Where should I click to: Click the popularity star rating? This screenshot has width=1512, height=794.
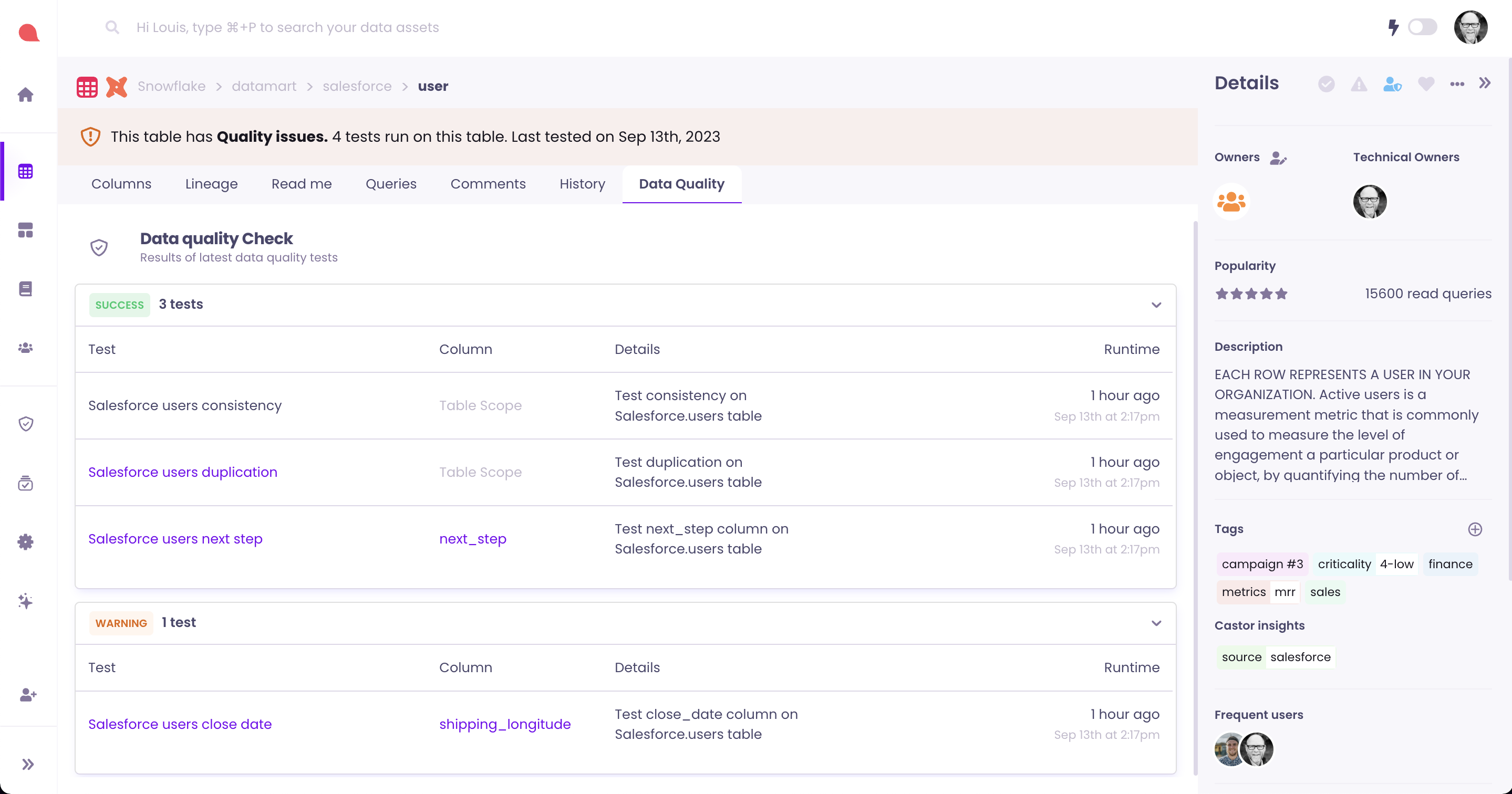pyautogui.click(x=1251, y=294)
